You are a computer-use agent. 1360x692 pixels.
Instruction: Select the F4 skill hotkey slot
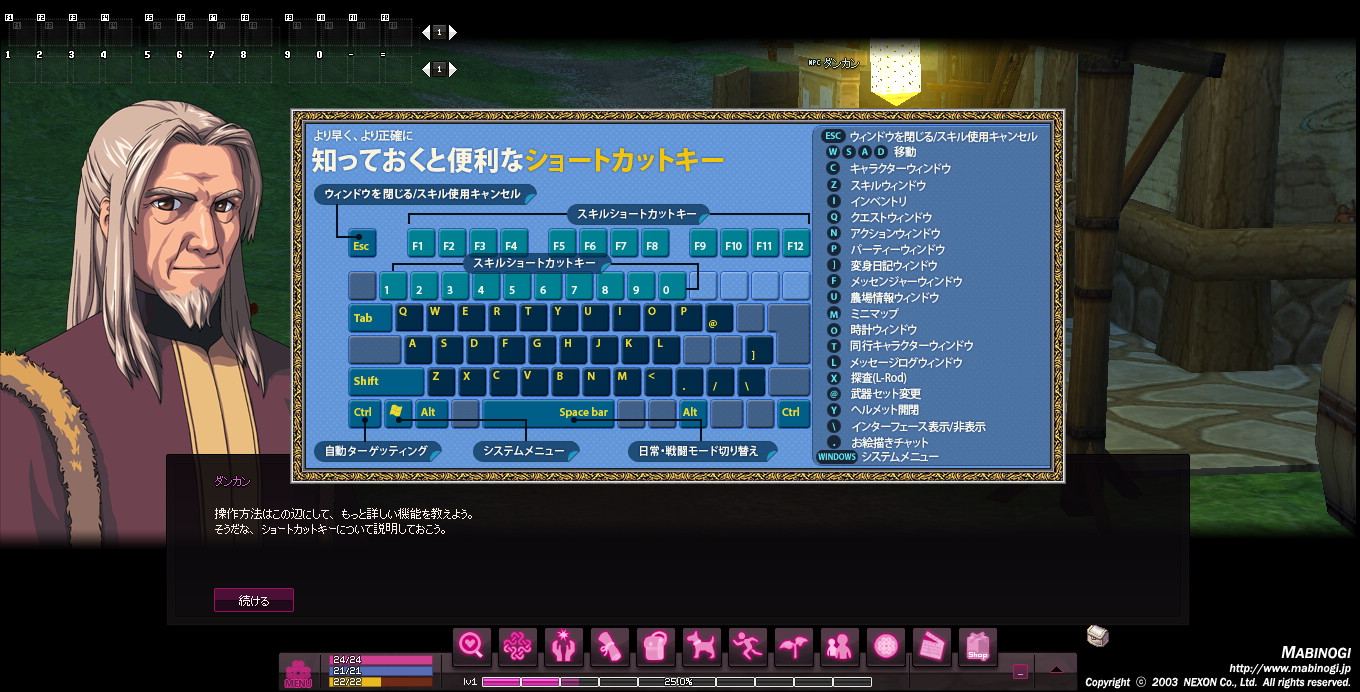point(116,30)
